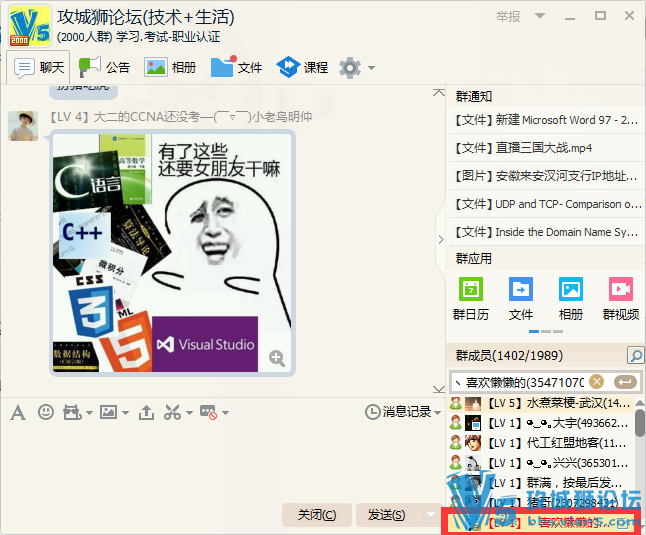Click the enter arrow in search box
This screenshot has height=535, width=646.
[x=625, y=382]
